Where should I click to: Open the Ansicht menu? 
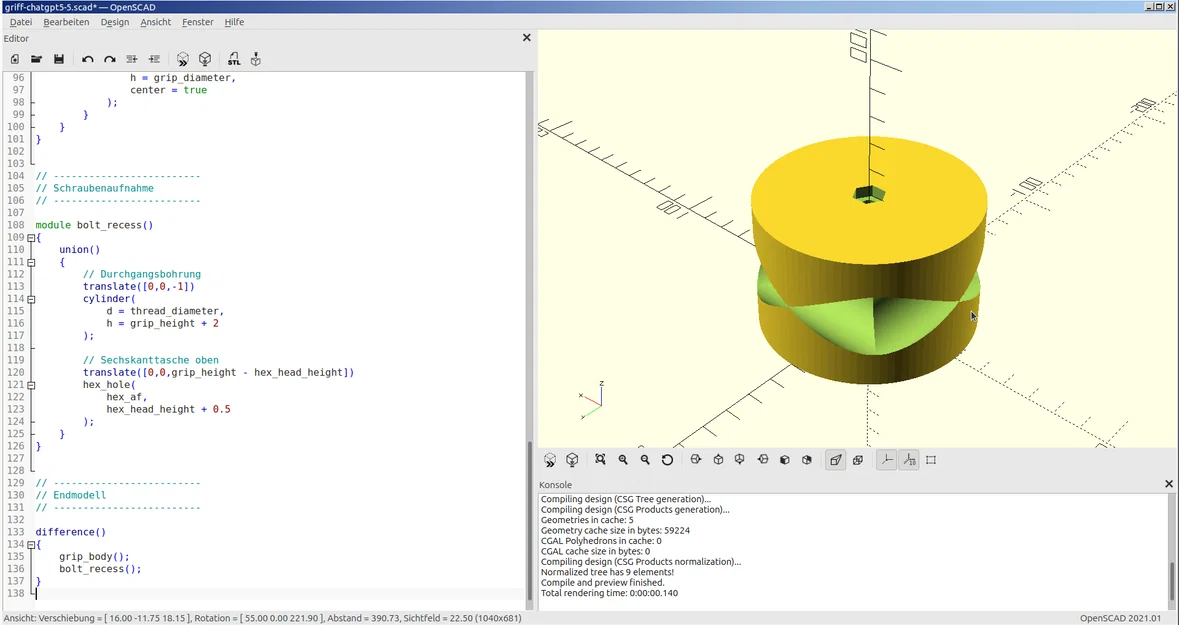[x=156, y=22]
